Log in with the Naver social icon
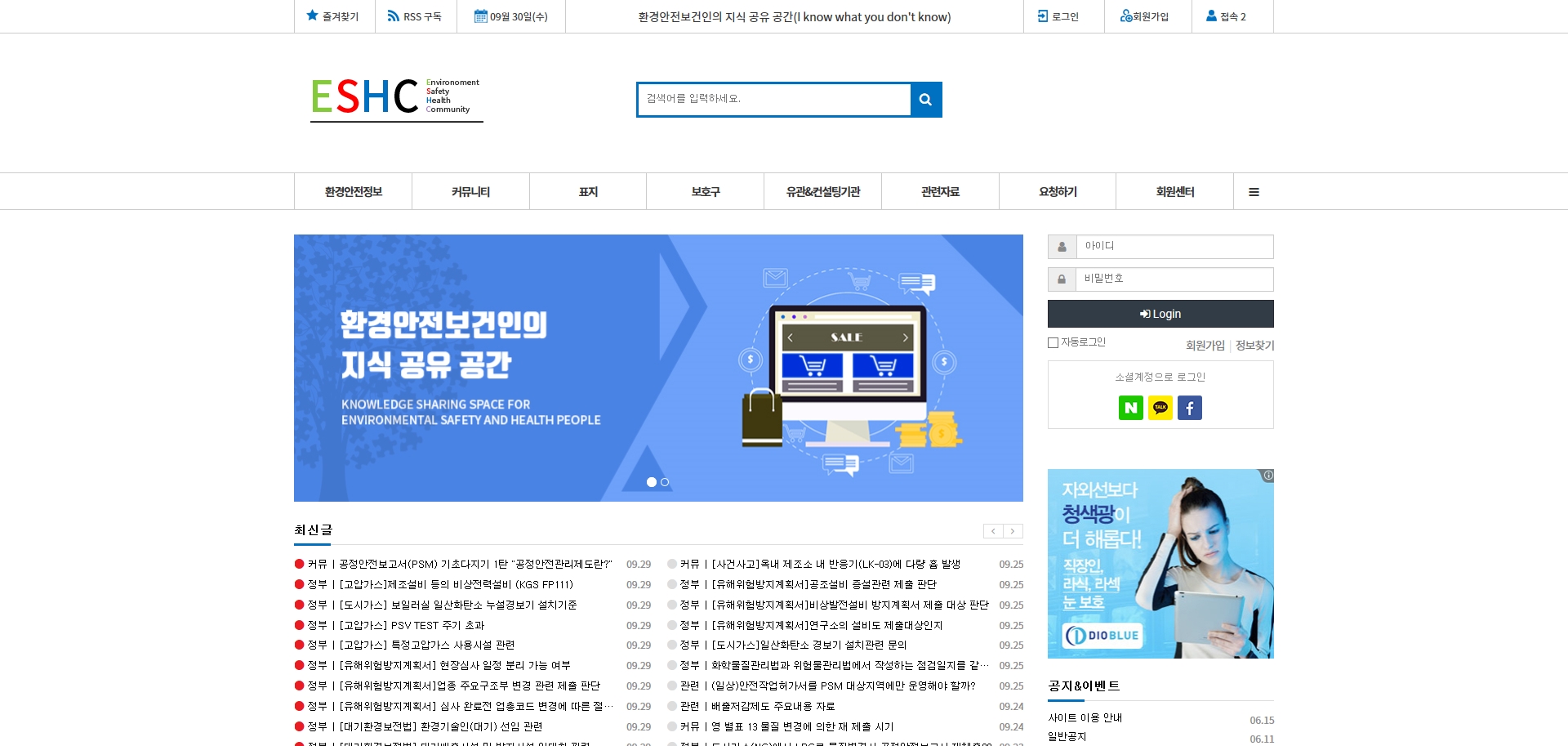 coord(1130,407)
